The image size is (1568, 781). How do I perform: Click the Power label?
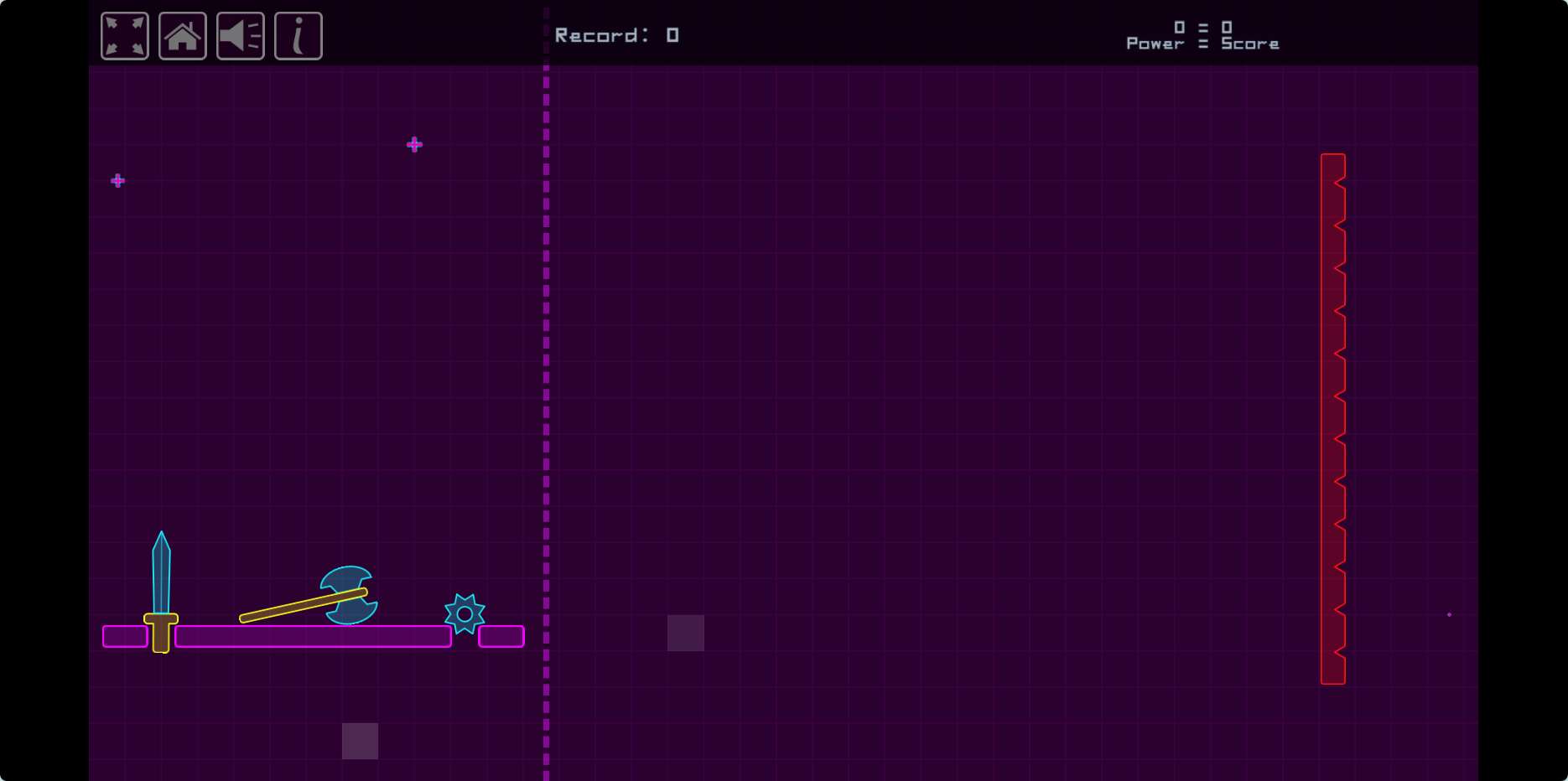pos(1155,44)
